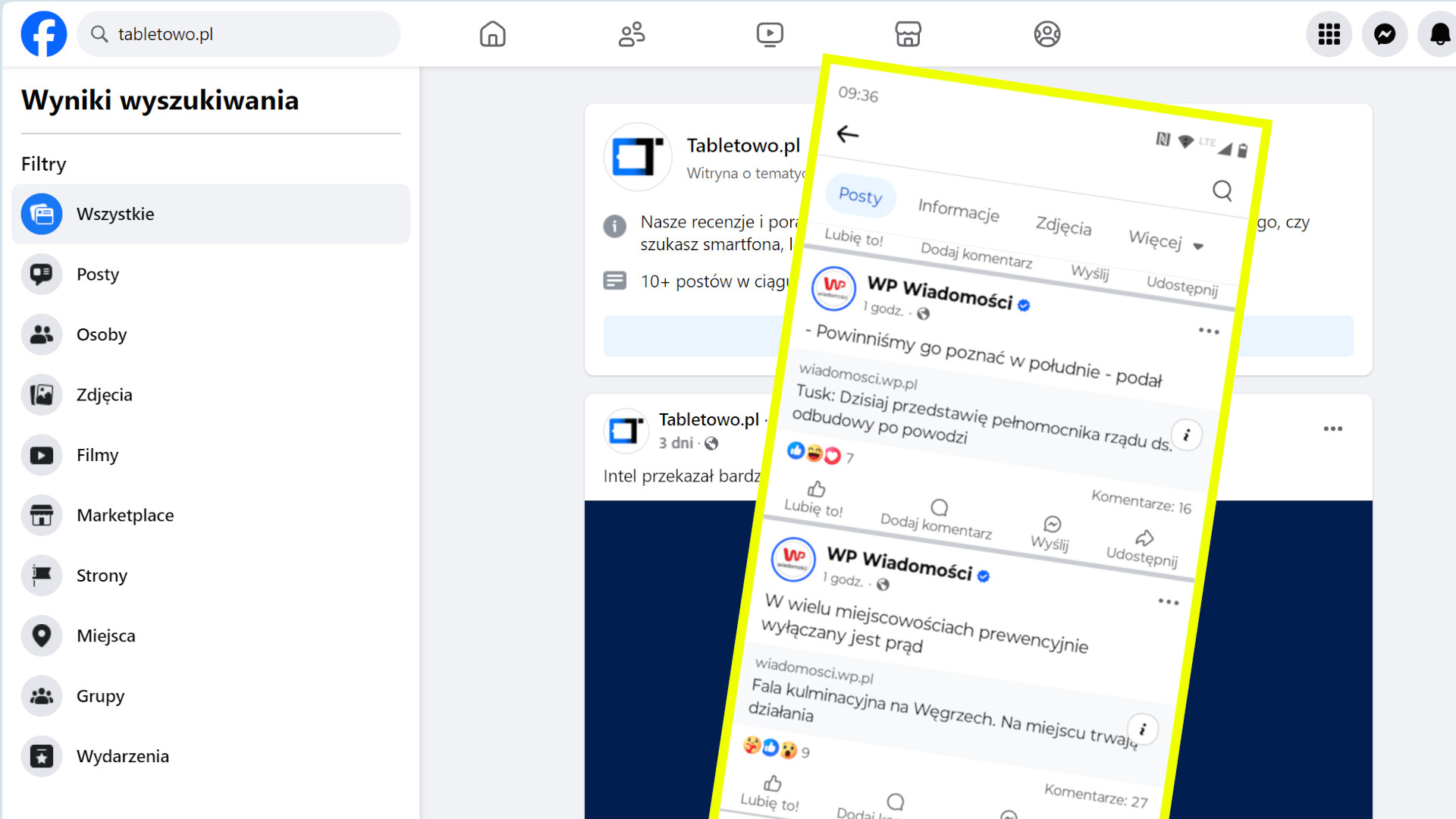This screenshot has width=1456, height=819.
Task: Open the Tabletowo.pl page name link
Action: (x=743, y=145)
